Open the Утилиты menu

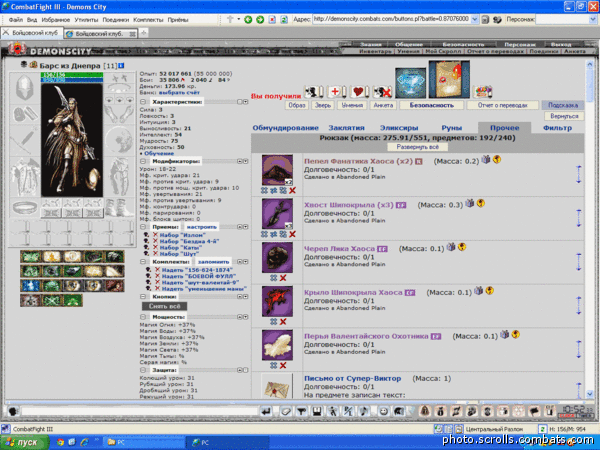coord(86,20)
